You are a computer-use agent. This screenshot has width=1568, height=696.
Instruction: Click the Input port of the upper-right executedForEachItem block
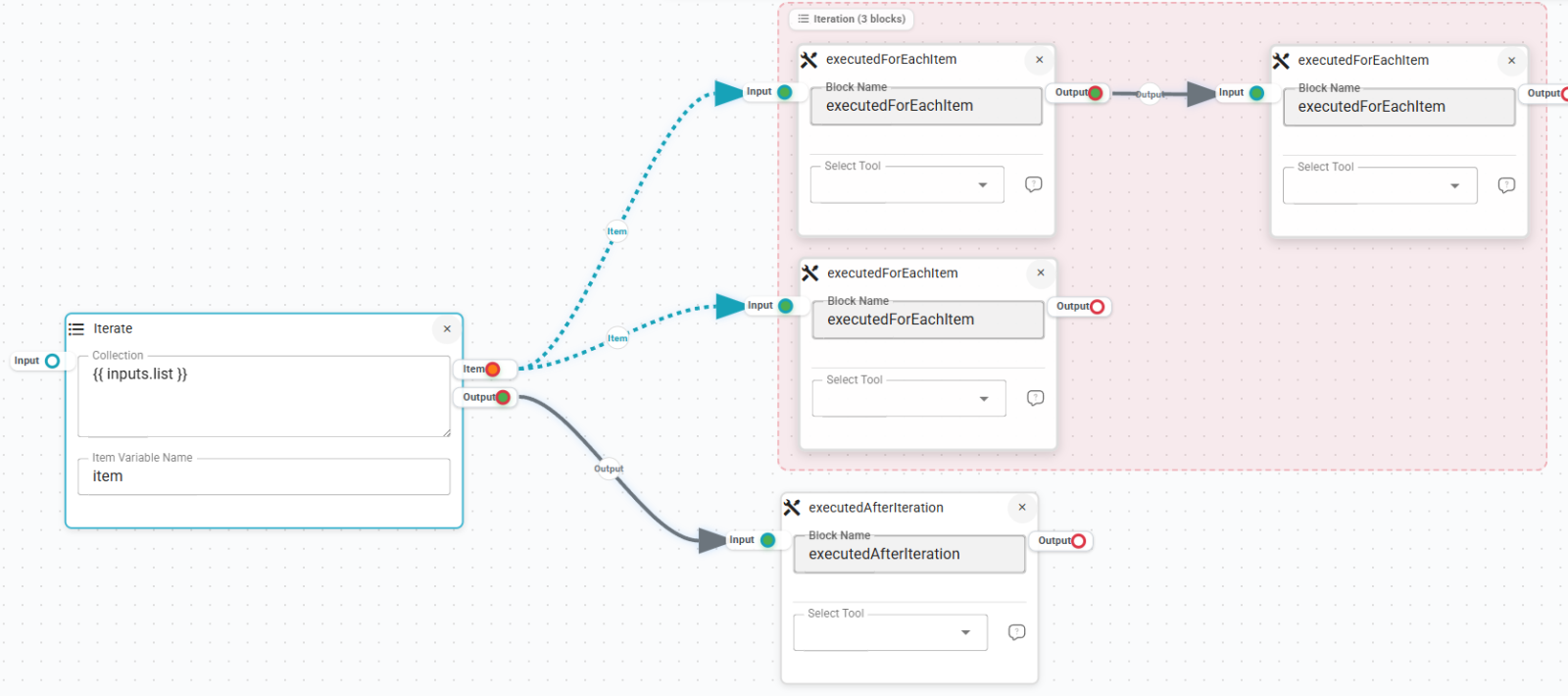(x=1257, y=93)
